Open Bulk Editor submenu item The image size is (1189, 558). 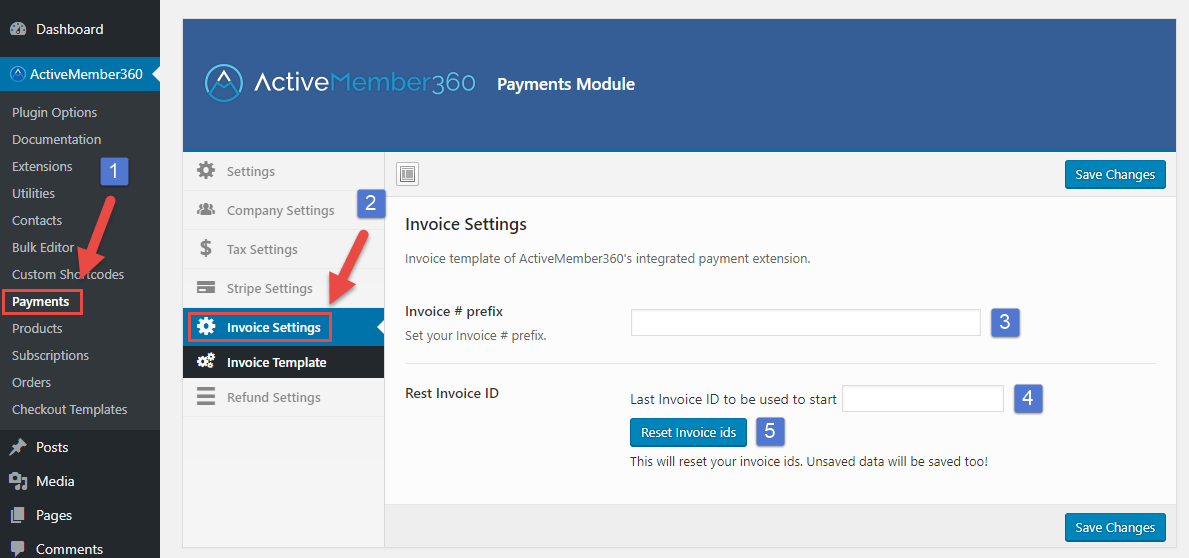pos(43,247)
